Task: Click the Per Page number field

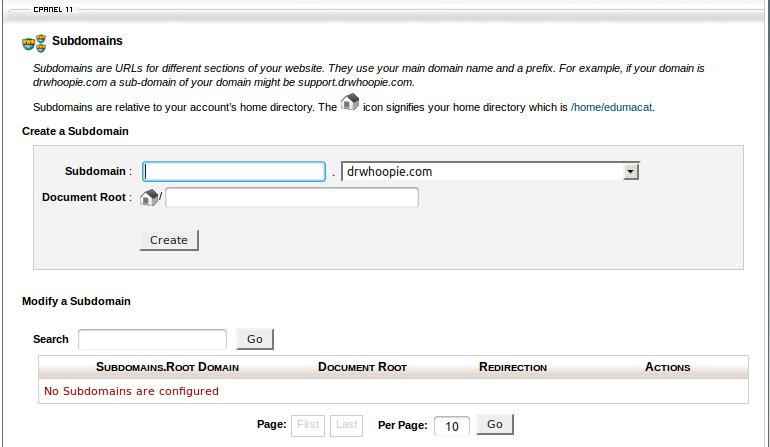Action: click(451, 426)
